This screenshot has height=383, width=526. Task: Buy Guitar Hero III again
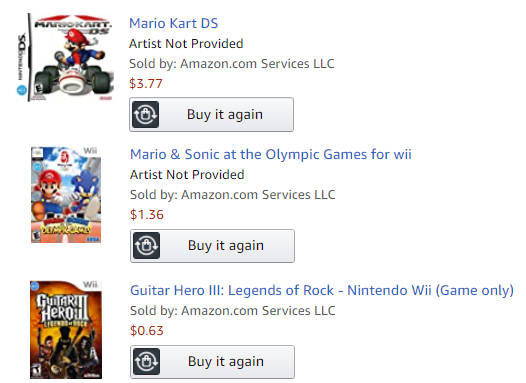(x=212, y=362)
